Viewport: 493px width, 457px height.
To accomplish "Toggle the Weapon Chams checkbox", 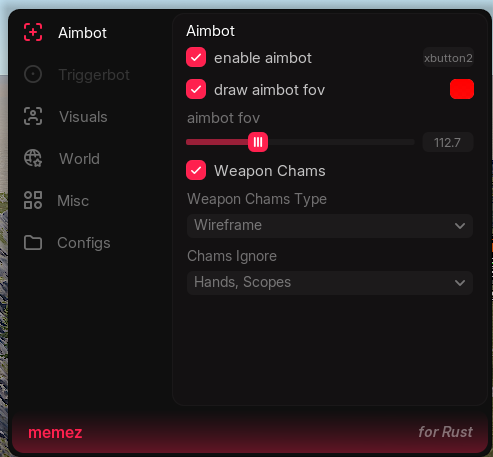I will 196,170.
